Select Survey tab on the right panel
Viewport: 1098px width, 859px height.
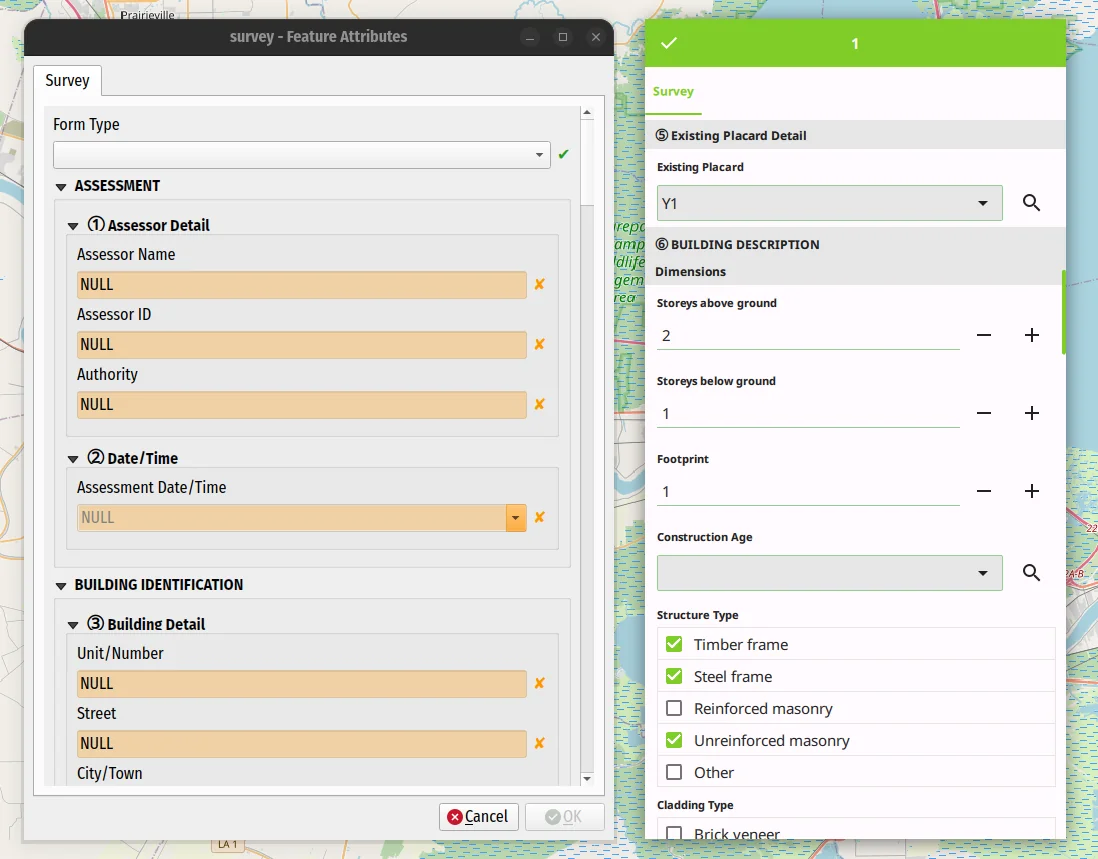[x=673, y=91]
